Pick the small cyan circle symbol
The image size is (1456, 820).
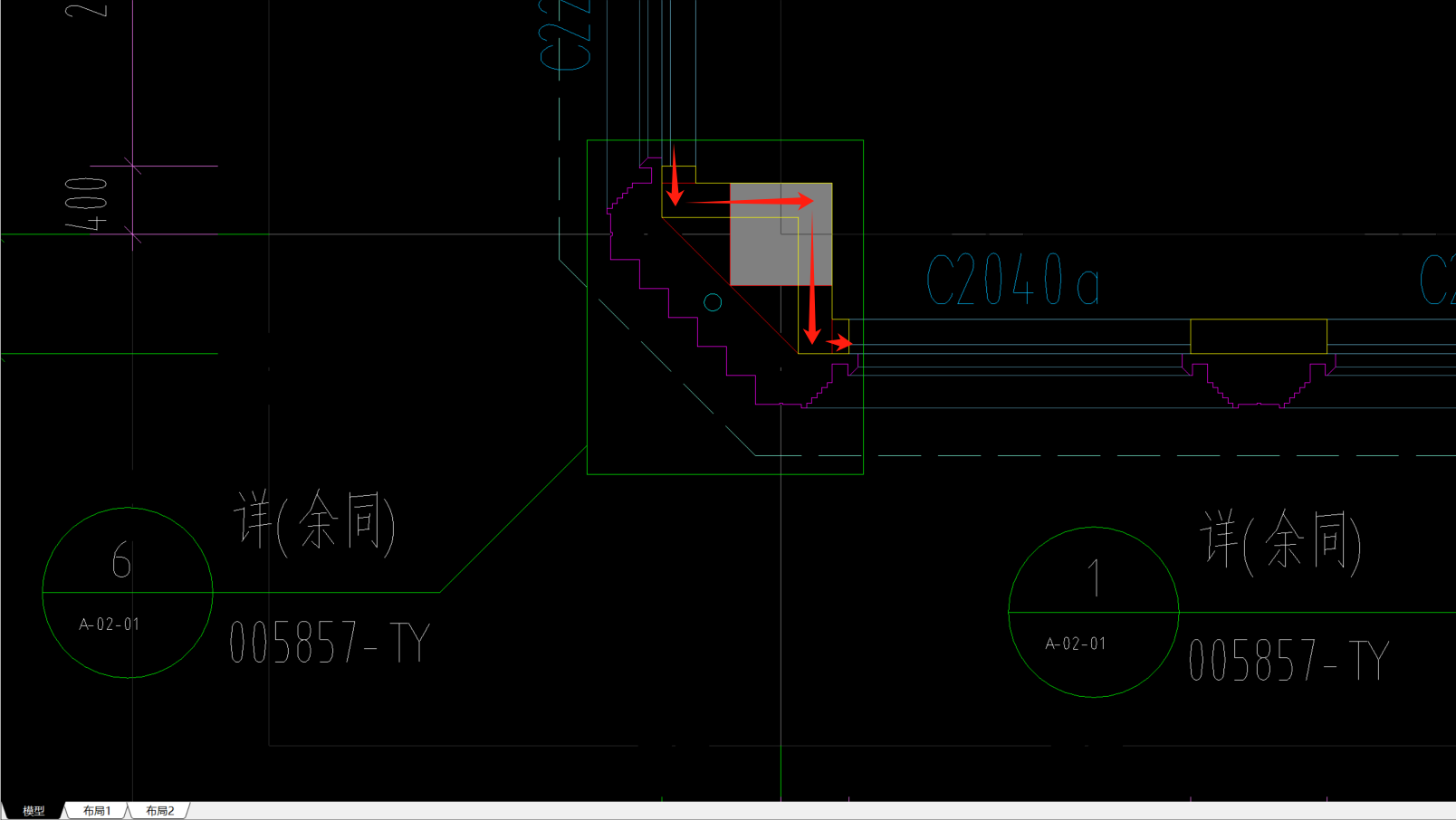713,302
